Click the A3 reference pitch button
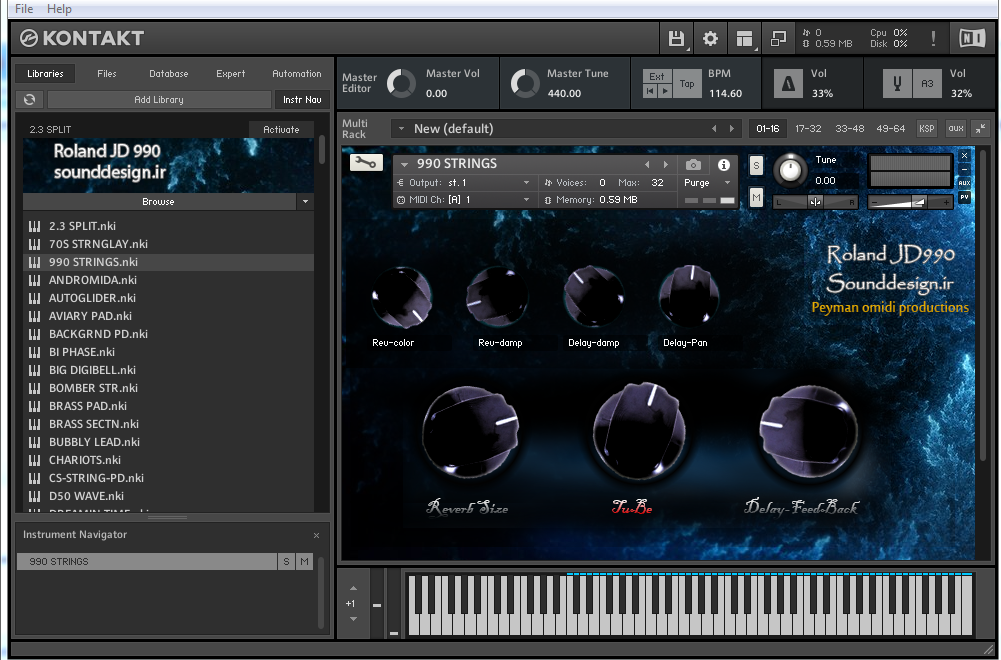 point(927,84)
